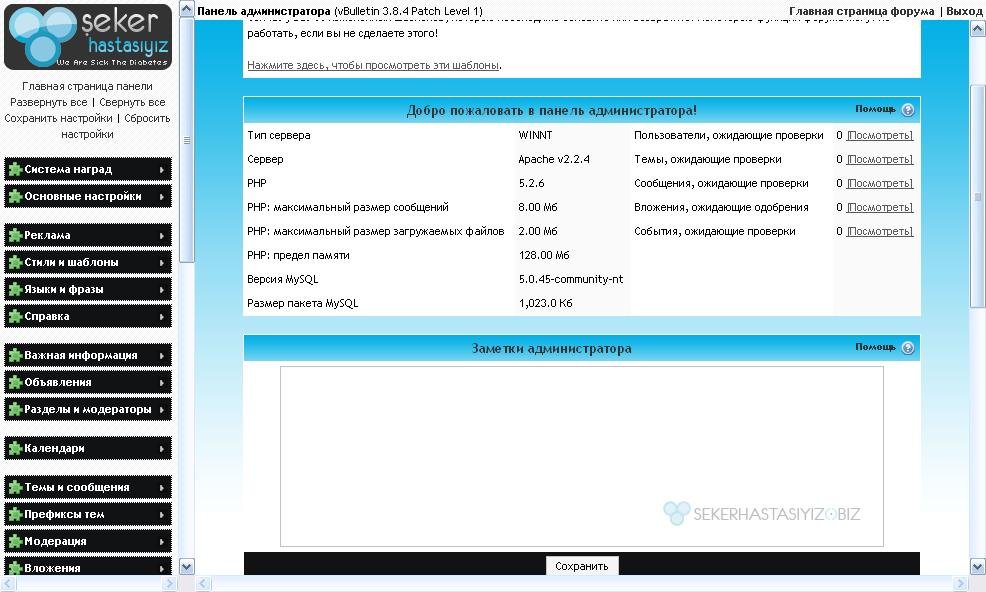This screenshot has height=592, width=986.
Task: Expand Система наград menu arrow
Action: [x=162, y=170]
